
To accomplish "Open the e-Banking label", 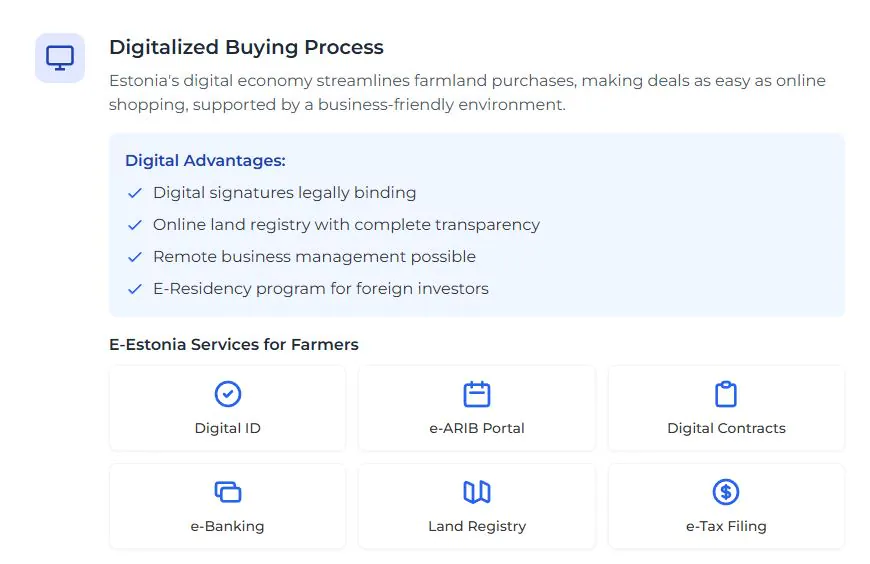I will (x=227, y=526).
